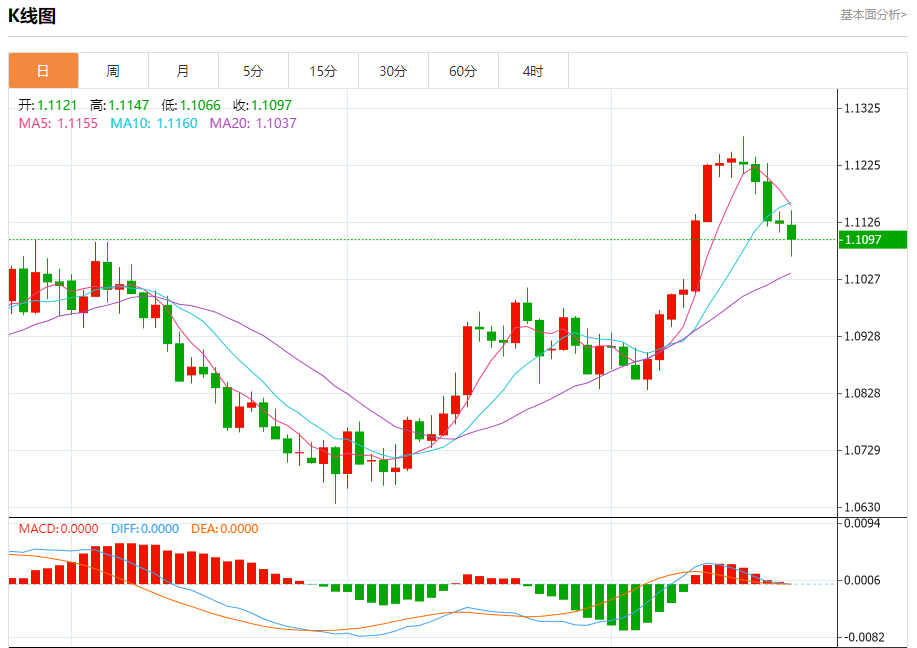Click the 1.1225 price axis label
Viewport: 917px width, 648px height.
[862, 166]
